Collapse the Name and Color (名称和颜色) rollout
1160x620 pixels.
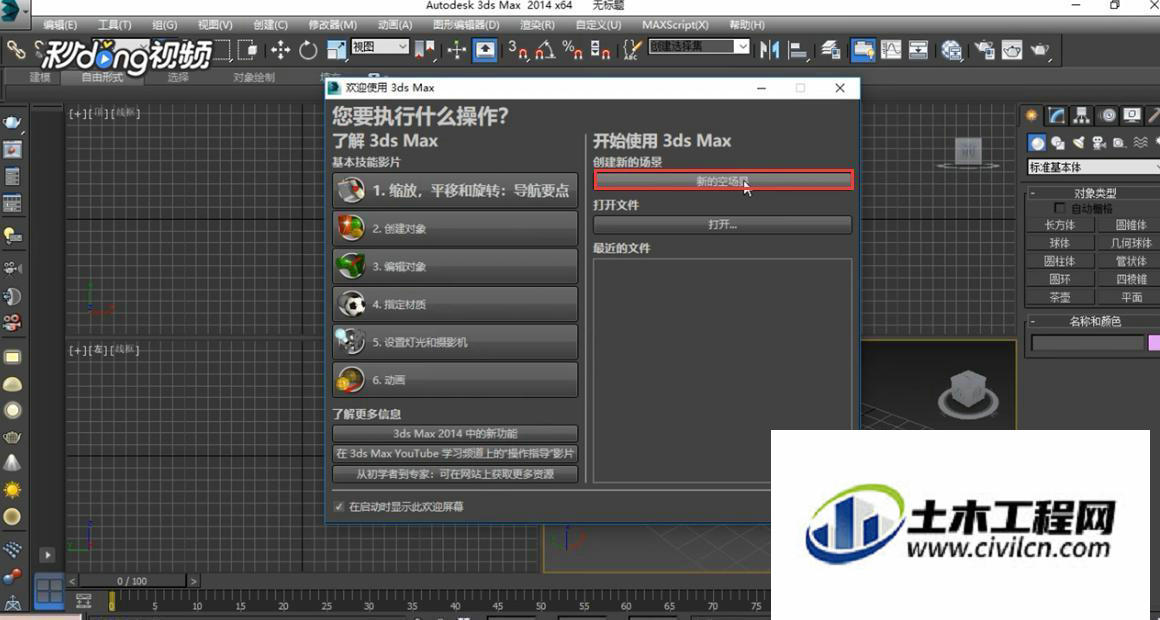(1095, 321)
